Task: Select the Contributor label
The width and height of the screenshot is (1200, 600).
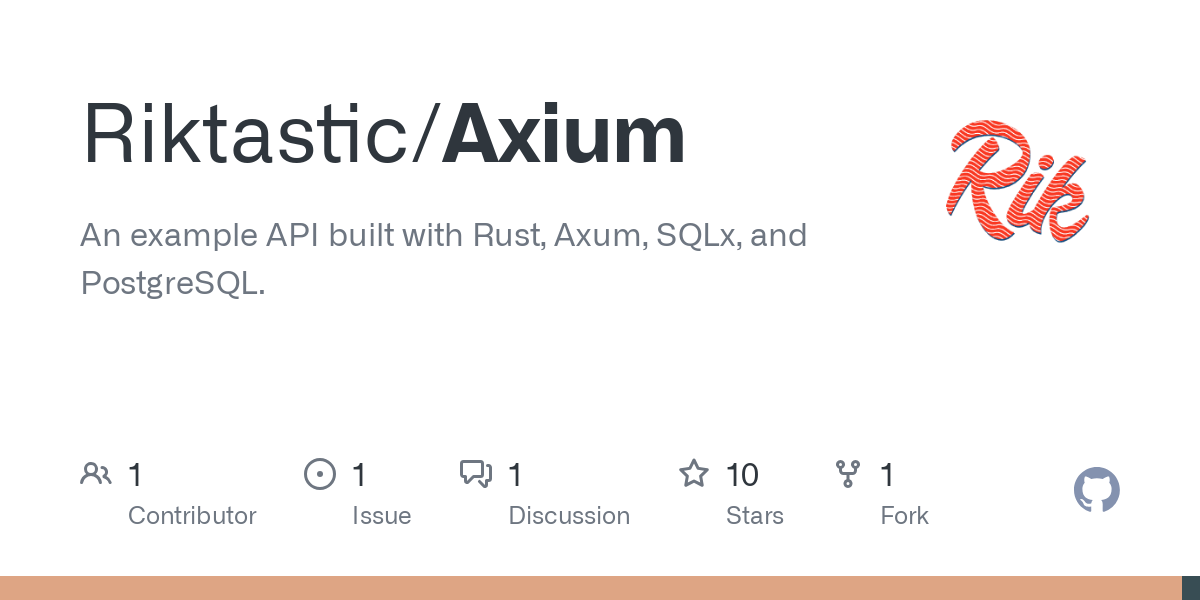Action: tap(192, 516)
